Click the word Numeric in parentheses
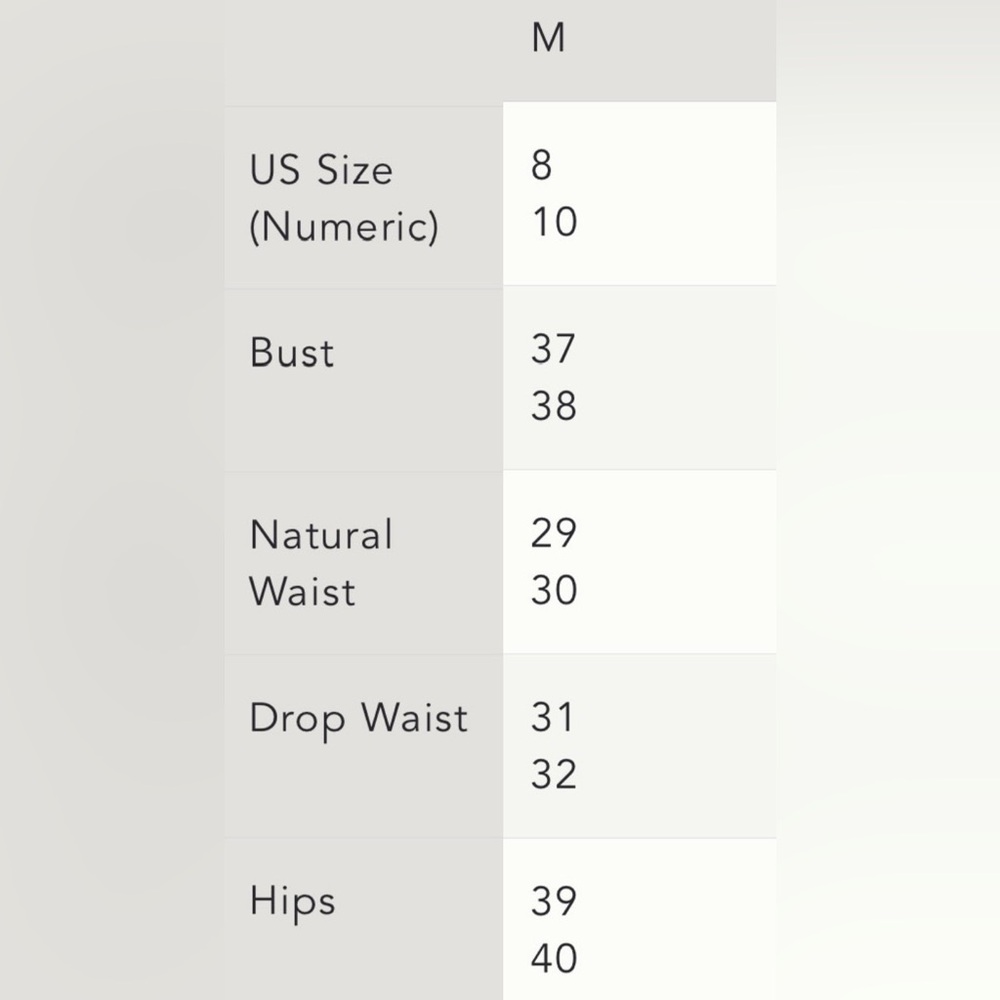Screen dimensions: 1000x1000 click(344, 226)
